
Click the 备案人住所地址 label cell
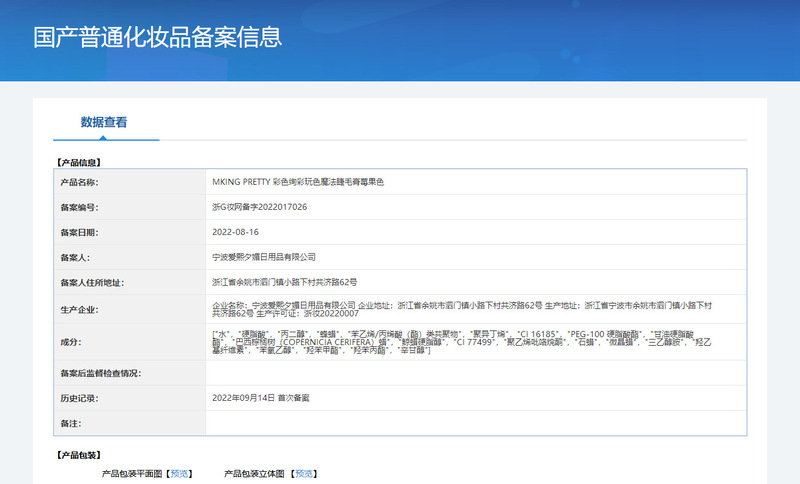pyautogui.click(x=130, y=282)
